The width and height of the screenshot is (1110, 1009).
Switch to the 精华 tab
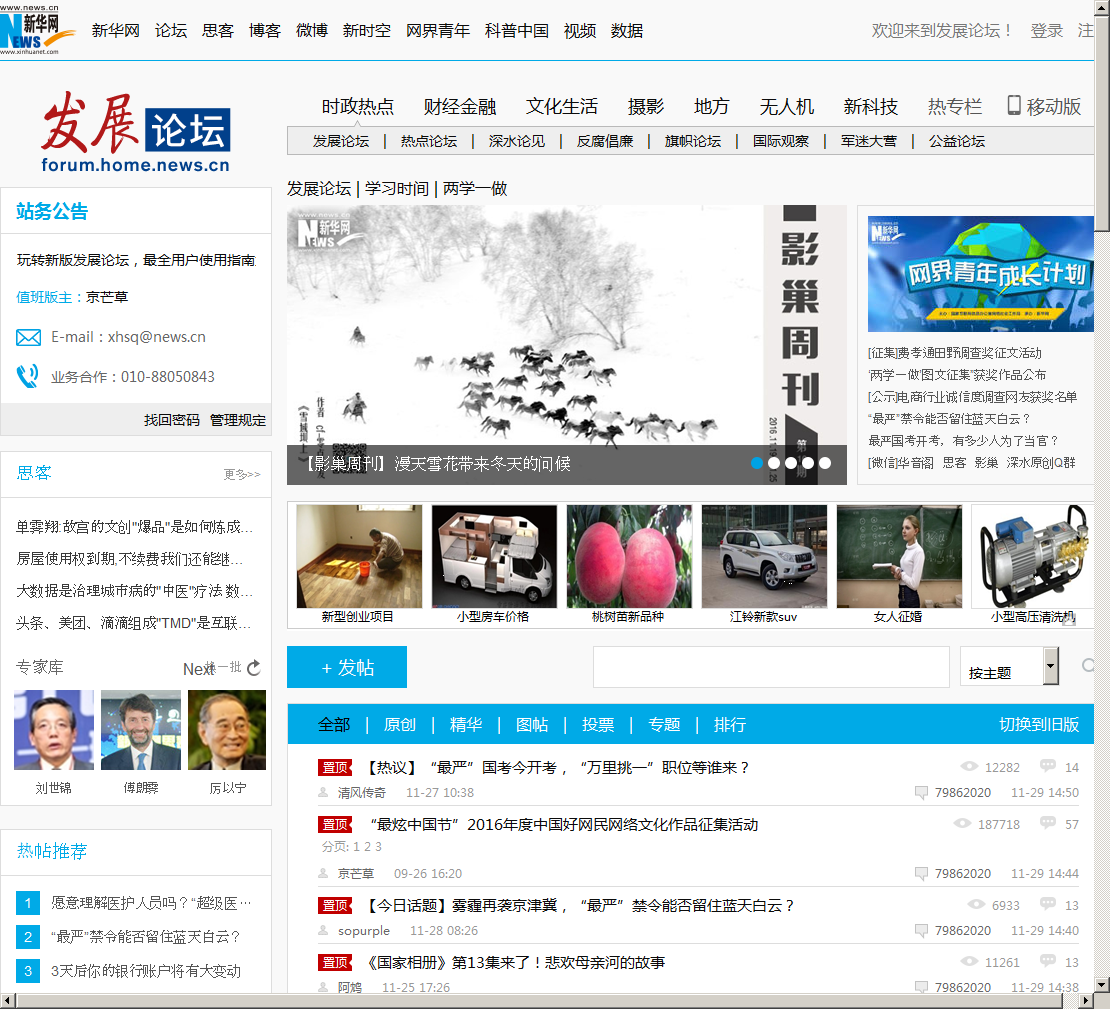(x=466, y=724)
